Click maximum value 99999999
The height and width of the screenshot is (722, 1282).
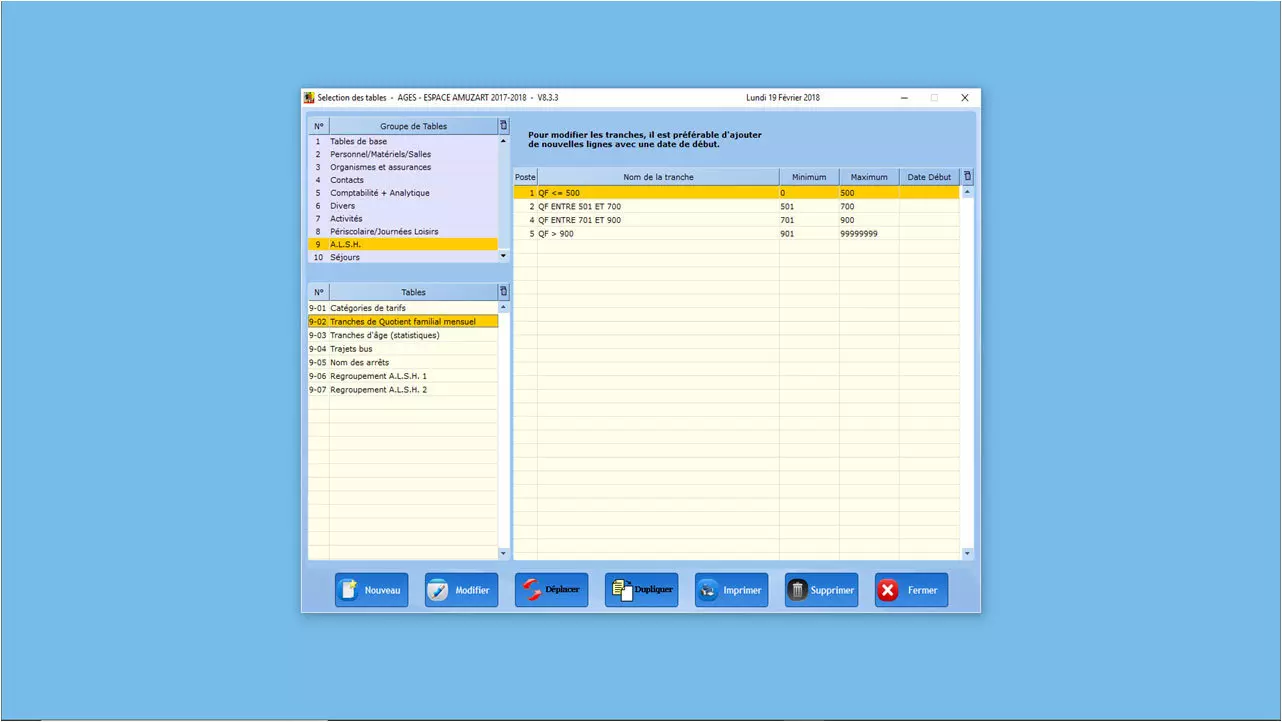coord(860,233)
